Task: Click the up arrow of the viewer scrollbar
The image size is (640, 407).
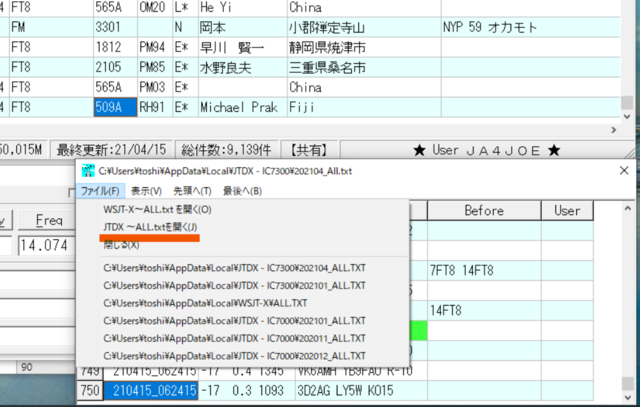Action: click(x=628, y=209)
